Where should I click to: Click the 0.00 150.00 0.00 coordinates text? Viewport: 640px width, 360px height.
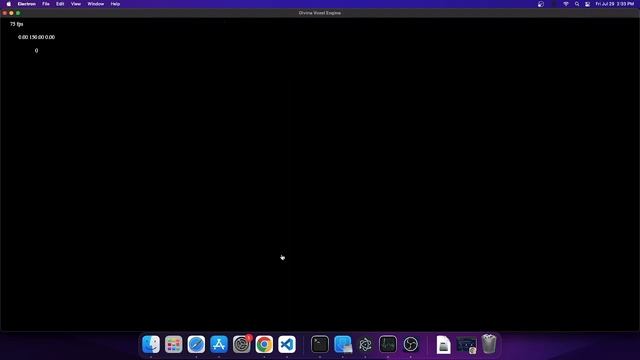pos(36,37)
